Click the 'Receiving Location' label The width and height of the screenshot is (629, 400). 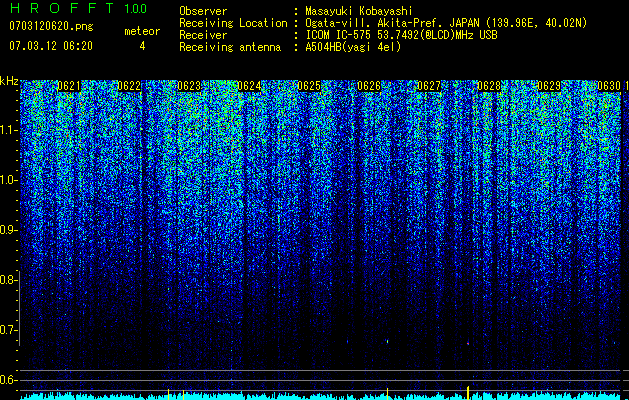click(233, 23)
